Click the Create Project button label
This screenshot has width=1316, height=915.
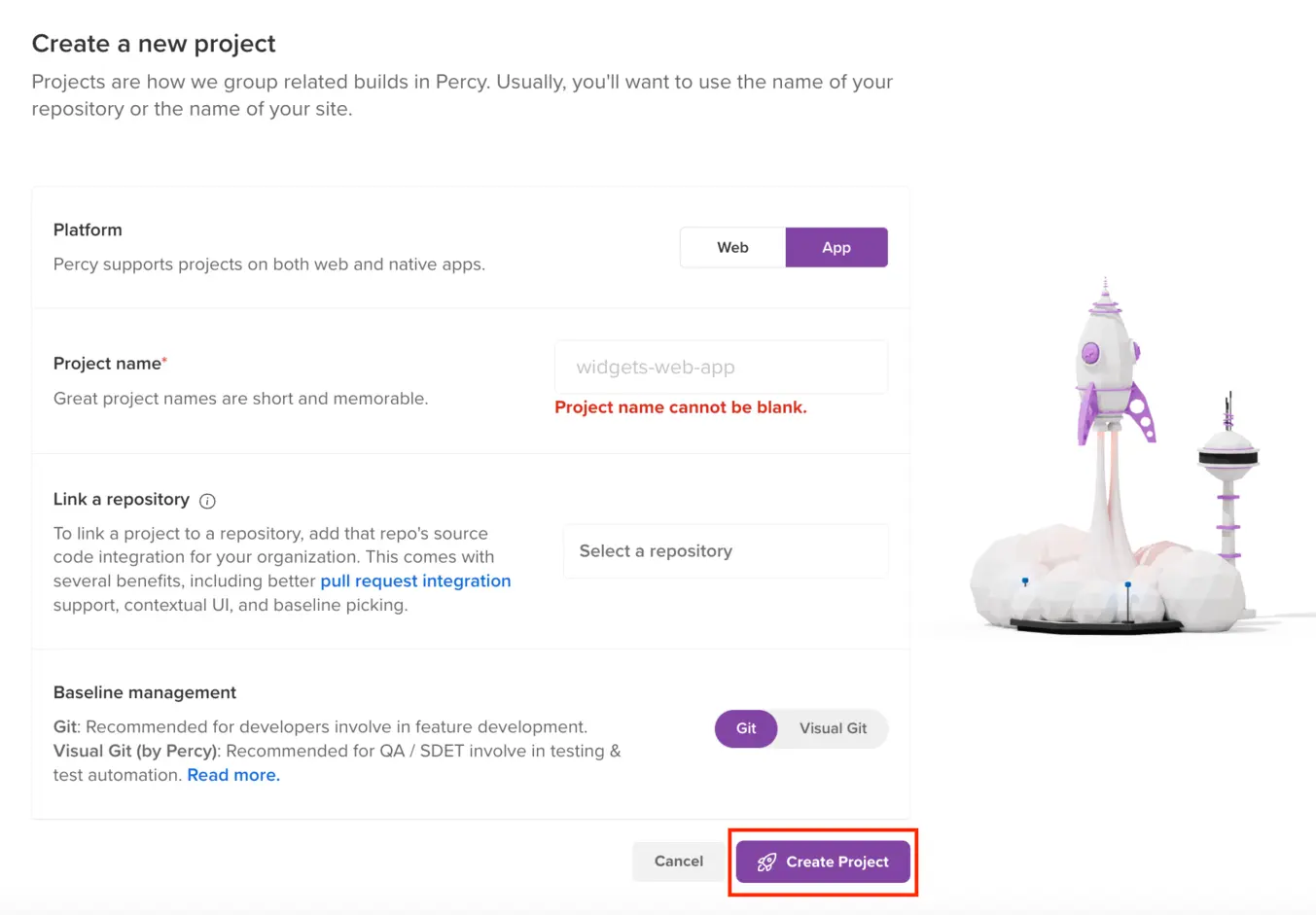pyautogui.click(x=837, y=862)
